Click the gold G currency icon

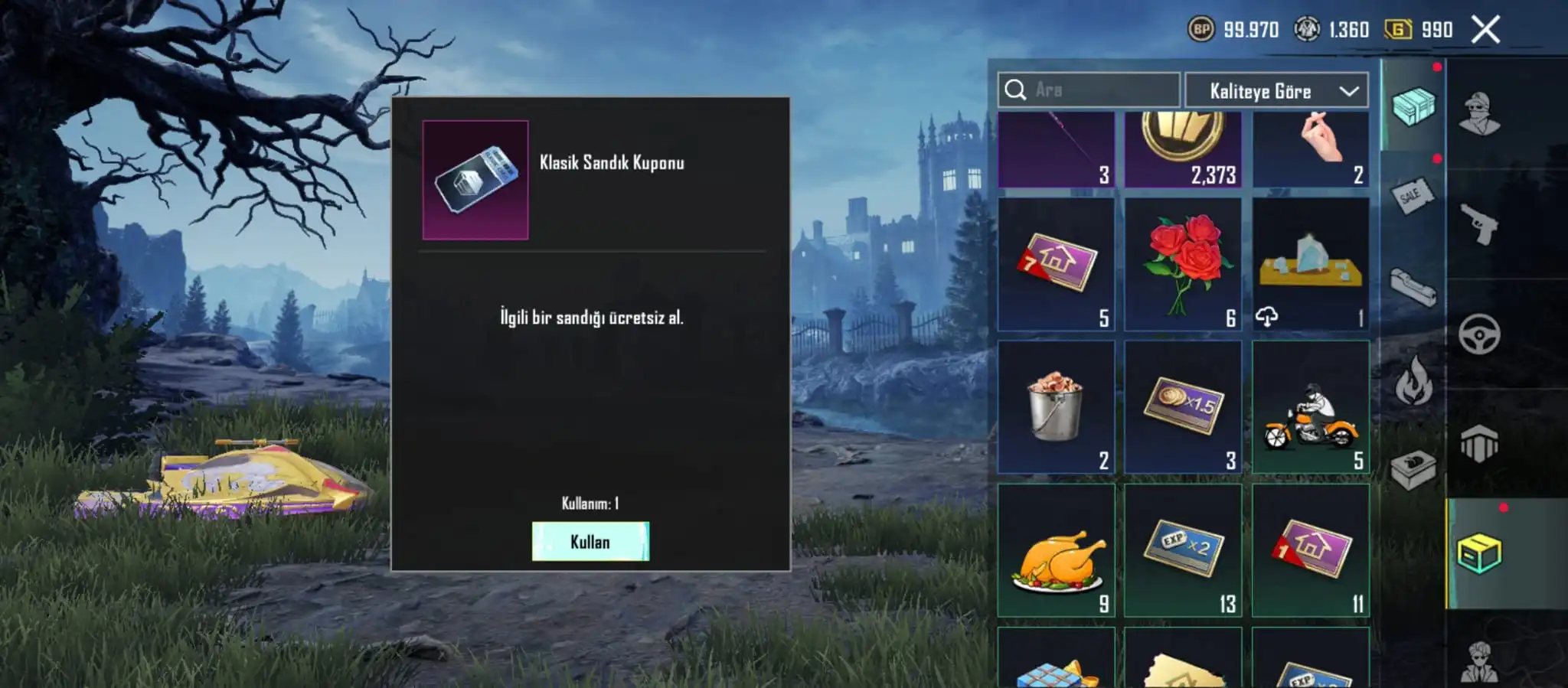pos(1398,30)
